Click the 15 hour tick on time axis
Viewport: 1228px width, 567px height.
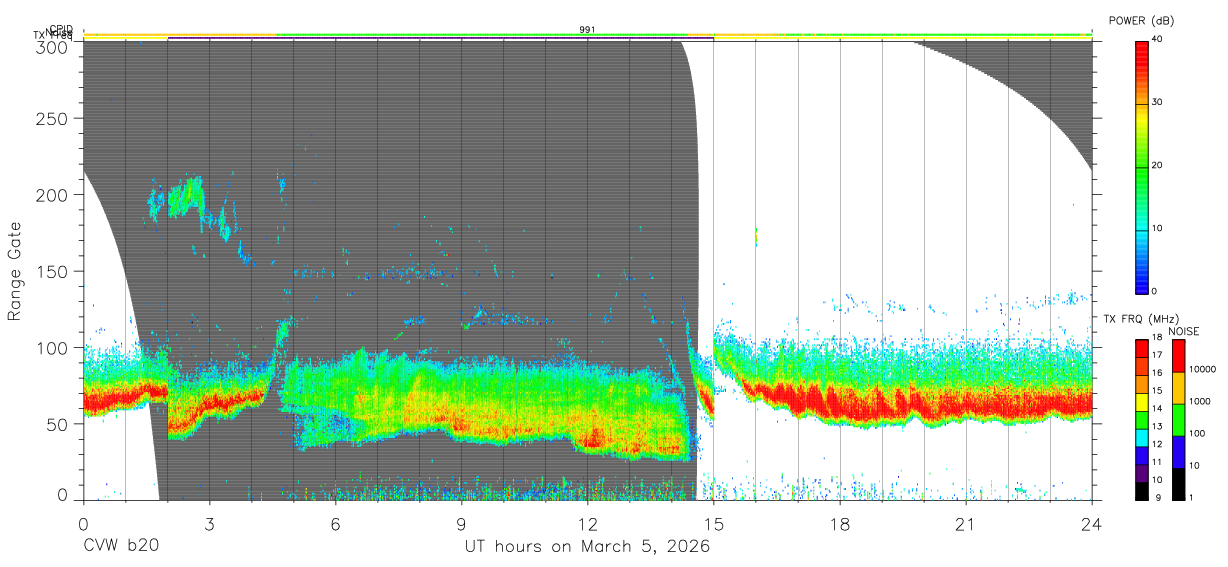coord(714,523)
